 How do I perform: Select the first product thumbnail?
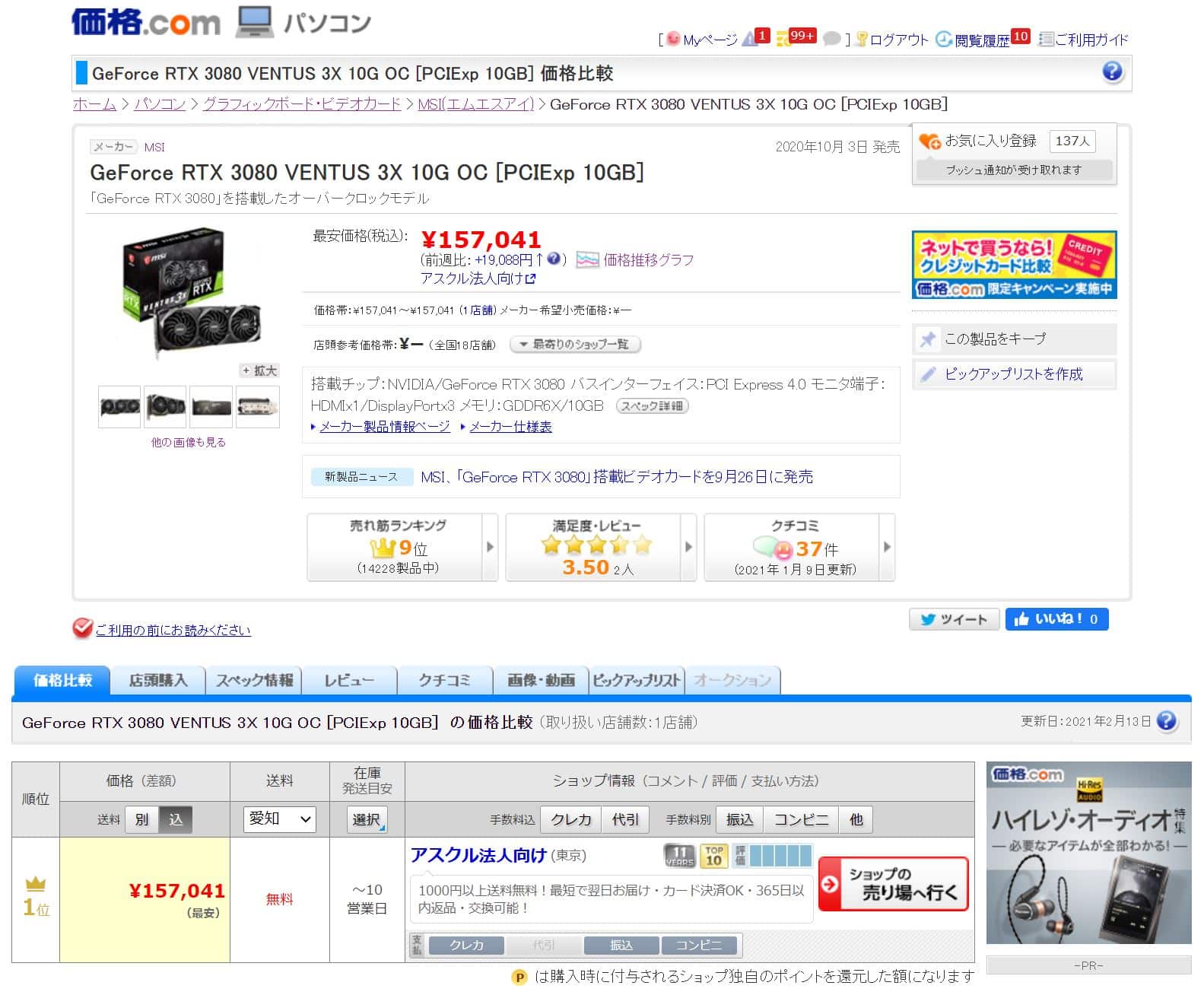pos(119,407)
